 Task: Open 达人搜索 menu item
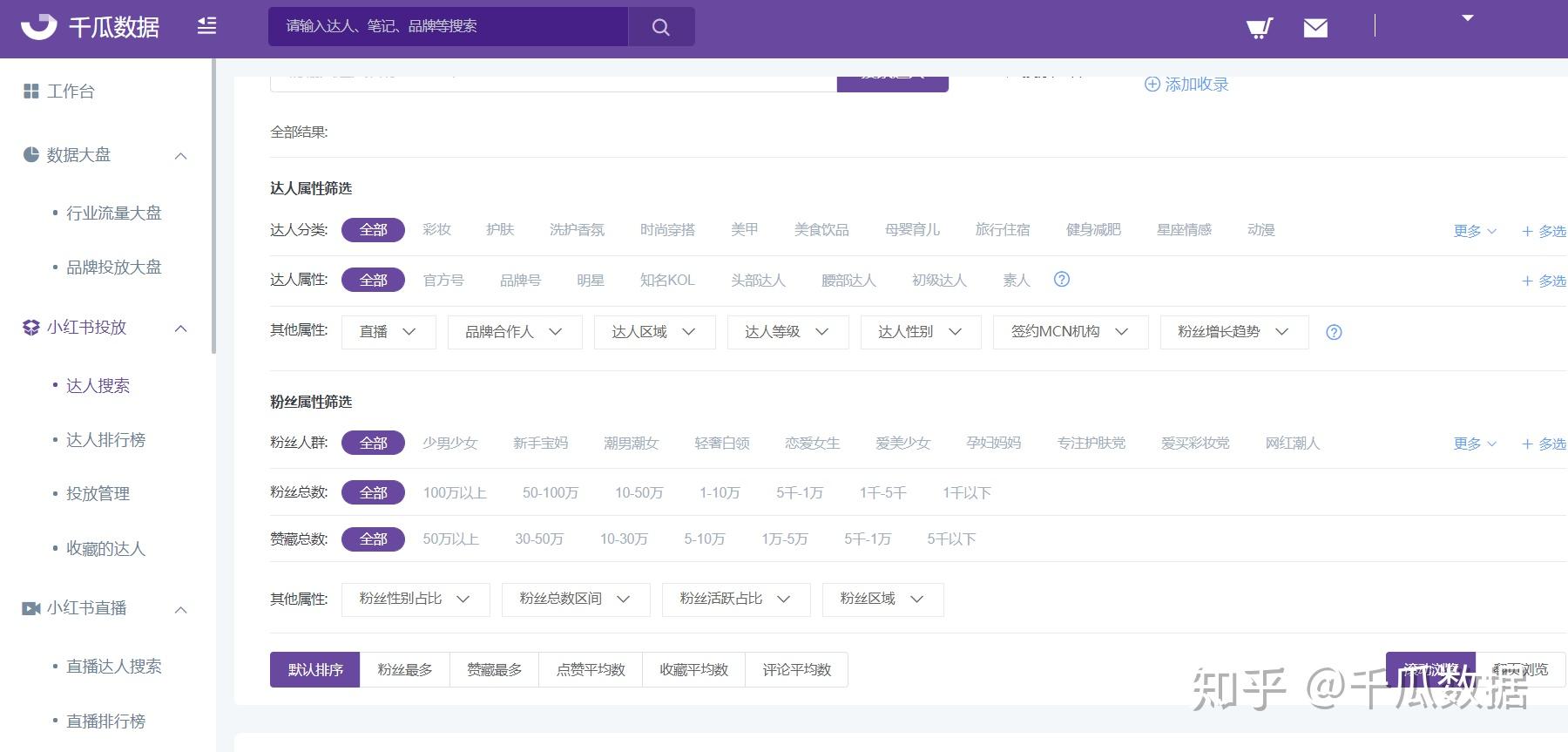click(x=98, y=385)
